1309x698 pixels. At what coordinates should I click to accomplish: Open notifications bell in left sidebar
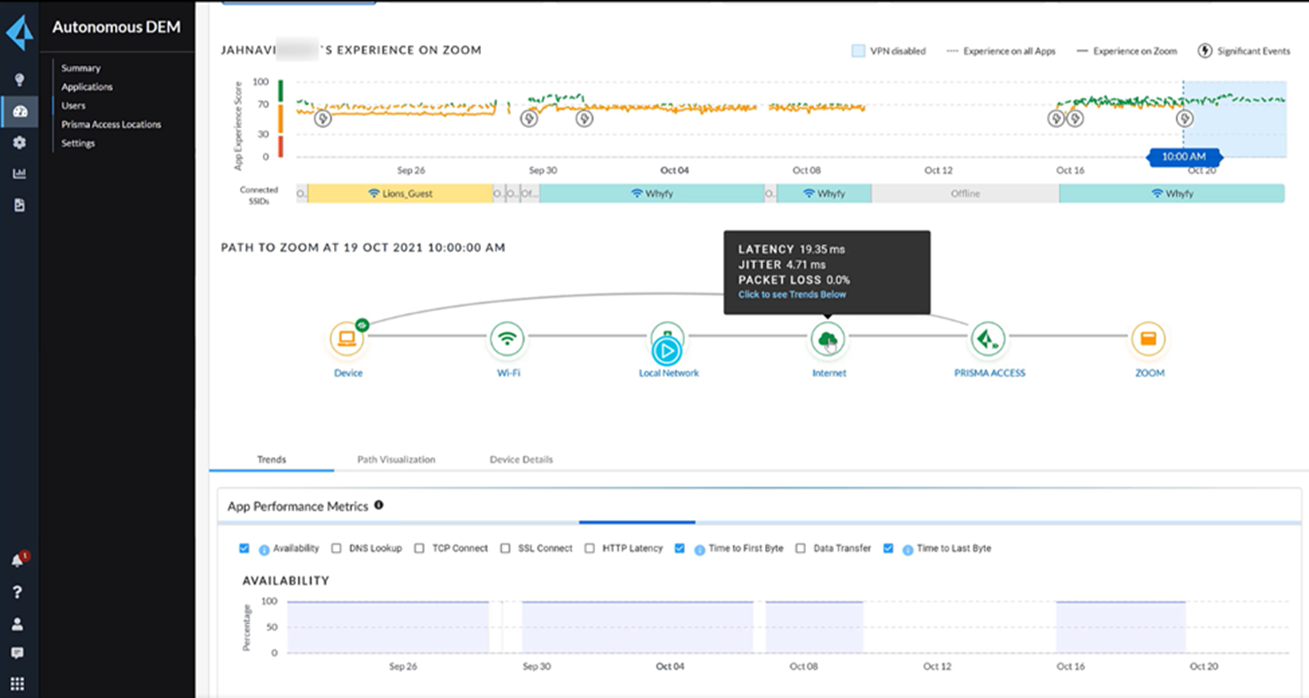click(18, 560)
